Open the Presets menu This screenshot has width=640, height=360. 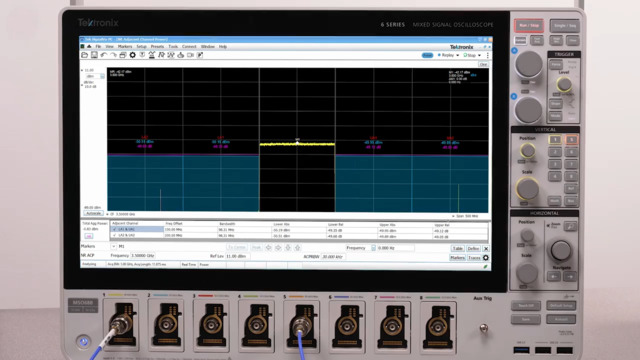157,47
